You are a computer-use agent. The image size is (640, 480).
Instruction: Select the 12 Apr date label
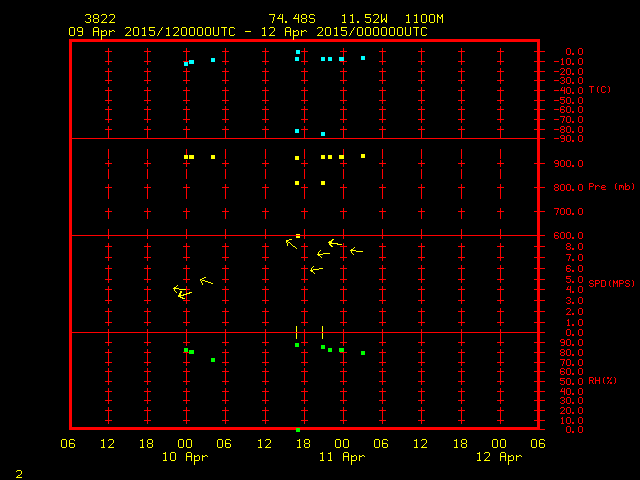(x=497, y=457)
